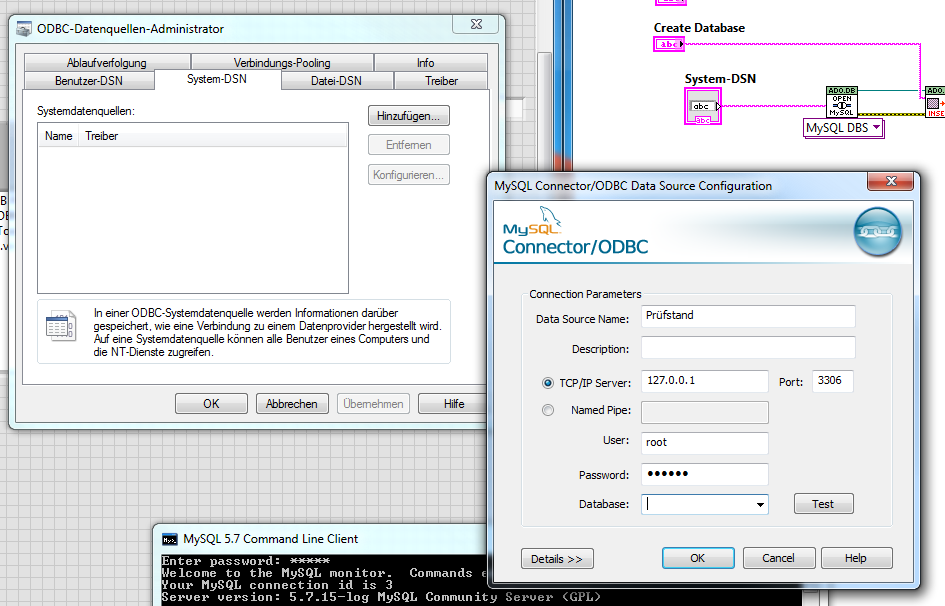Select the Named Pipe radio button

click(x=548, y=410)
